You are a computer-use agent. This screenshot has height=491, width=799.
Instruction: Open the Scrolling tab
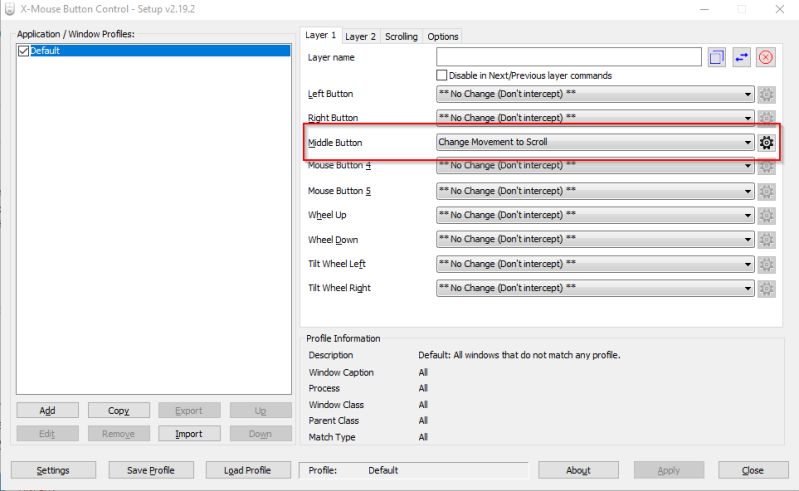(401, 37)
